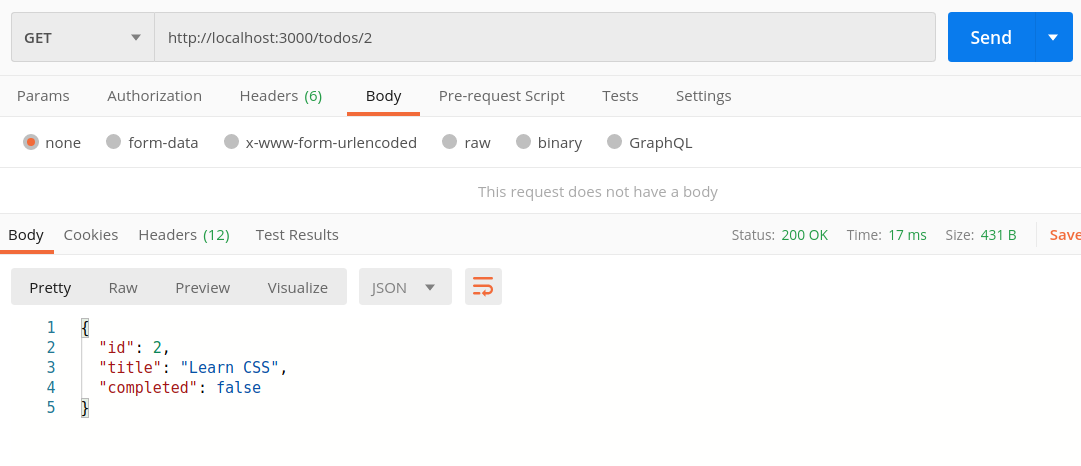This screenshot has height=466, width=1081.
Task: Click the Save response link
Action: click(1064, 235)
